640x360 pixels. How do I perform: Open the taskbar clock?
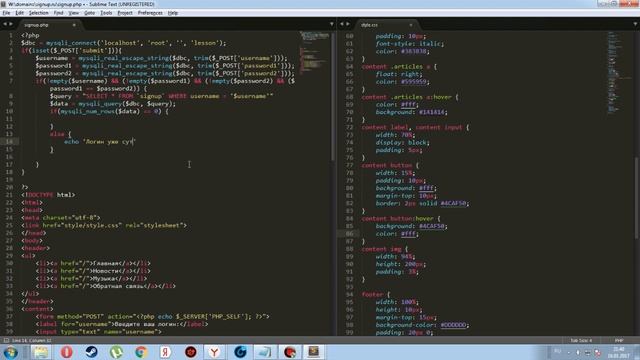pyautogui.click(x=619, y=353)
